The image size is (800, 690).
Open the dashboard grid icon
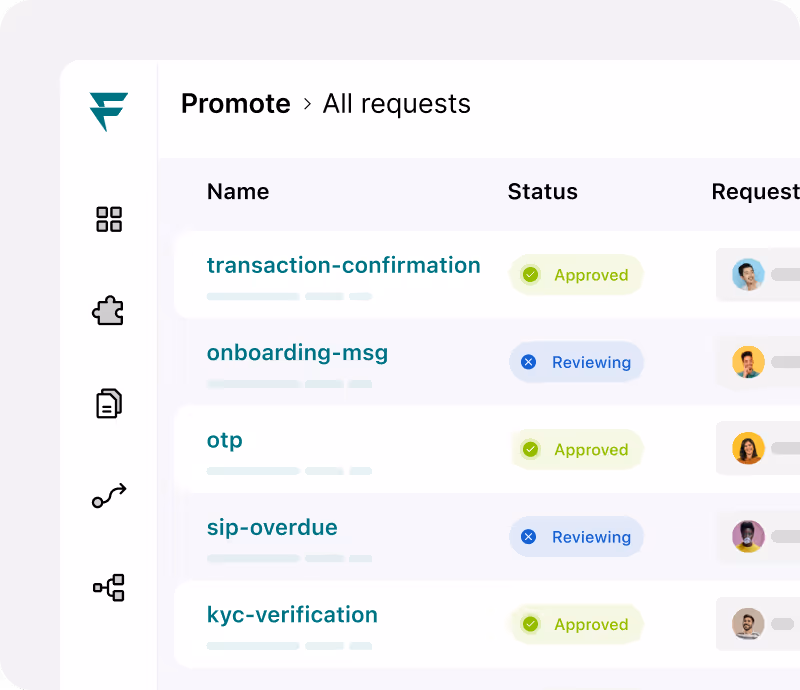click(109, 219)
